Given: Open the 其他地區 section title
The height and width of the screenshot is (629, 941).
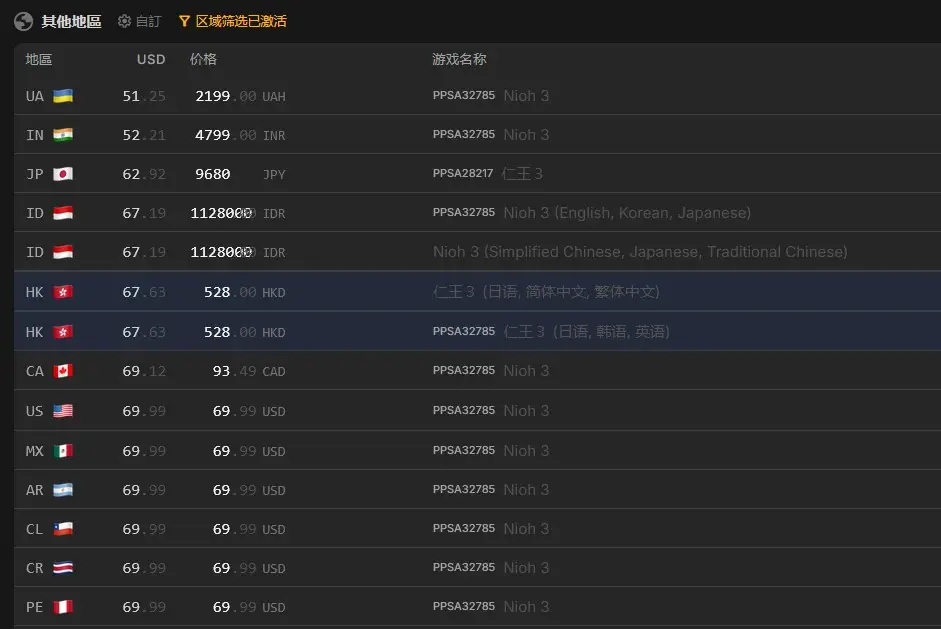Looking at the screenshot, I should pos(71,21).
